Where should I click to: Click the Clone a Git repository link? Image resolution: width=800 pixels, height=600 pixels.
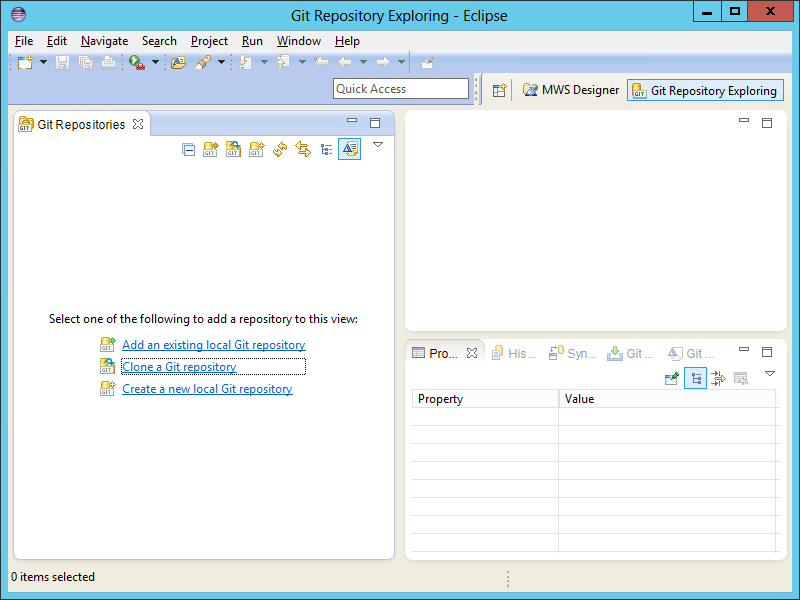click(x=179, y=367)
